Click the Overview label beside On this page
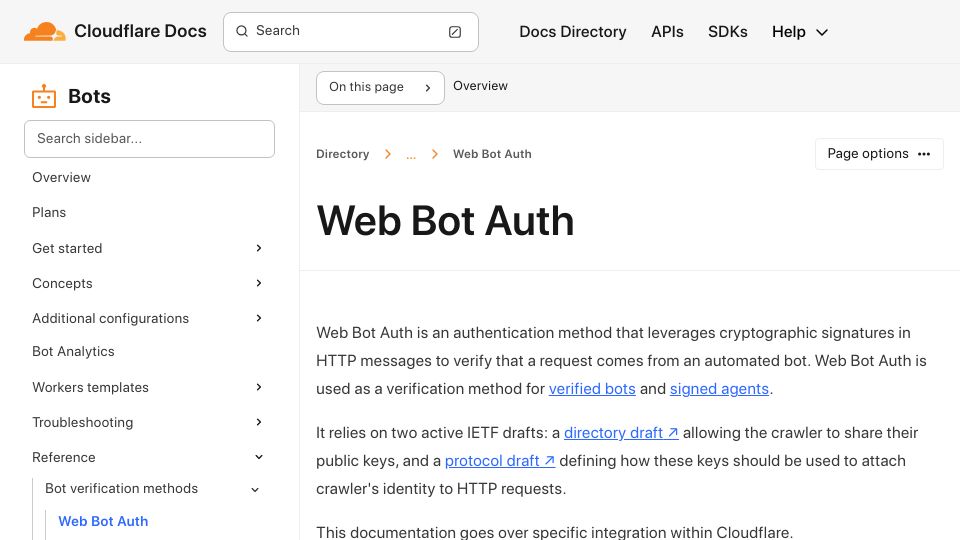Image resolution: width=960 pixels, height=540 pixels. tap(480, 86)
